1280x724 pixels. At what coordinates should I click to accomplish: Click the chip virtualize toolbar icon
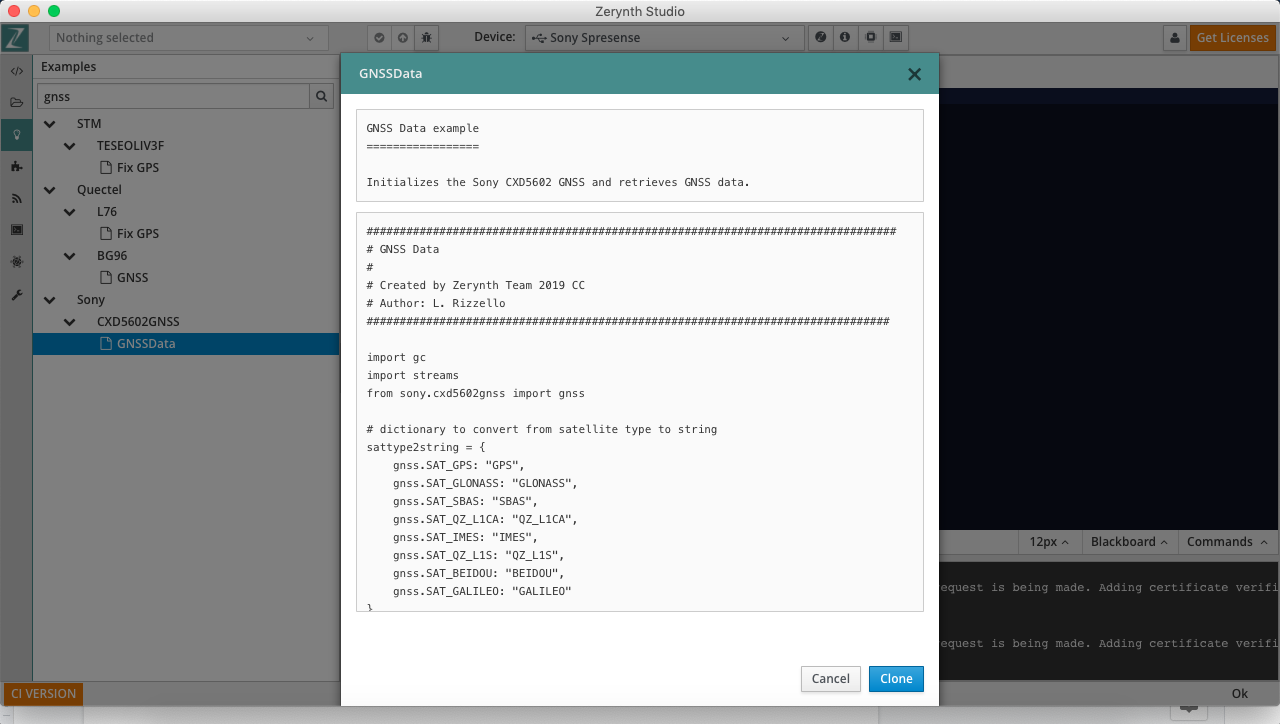tap(871, 38)
